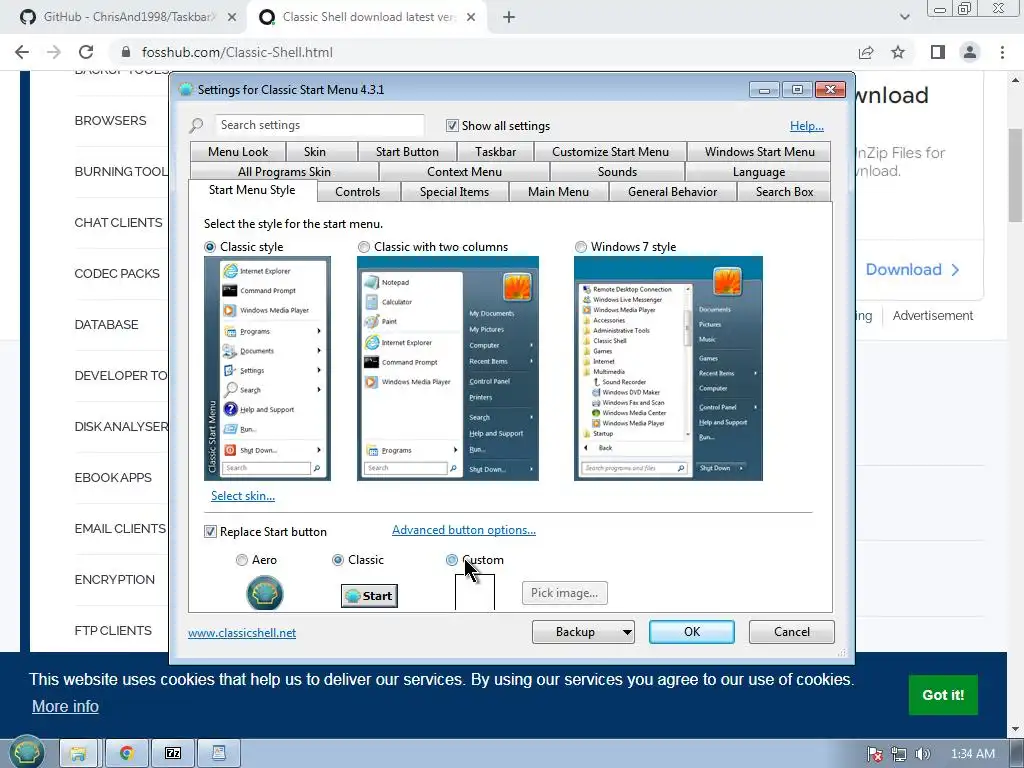Close the Classic Shell download tab
This screenshot has width=1024, height=768.
[x=471, y=17]
